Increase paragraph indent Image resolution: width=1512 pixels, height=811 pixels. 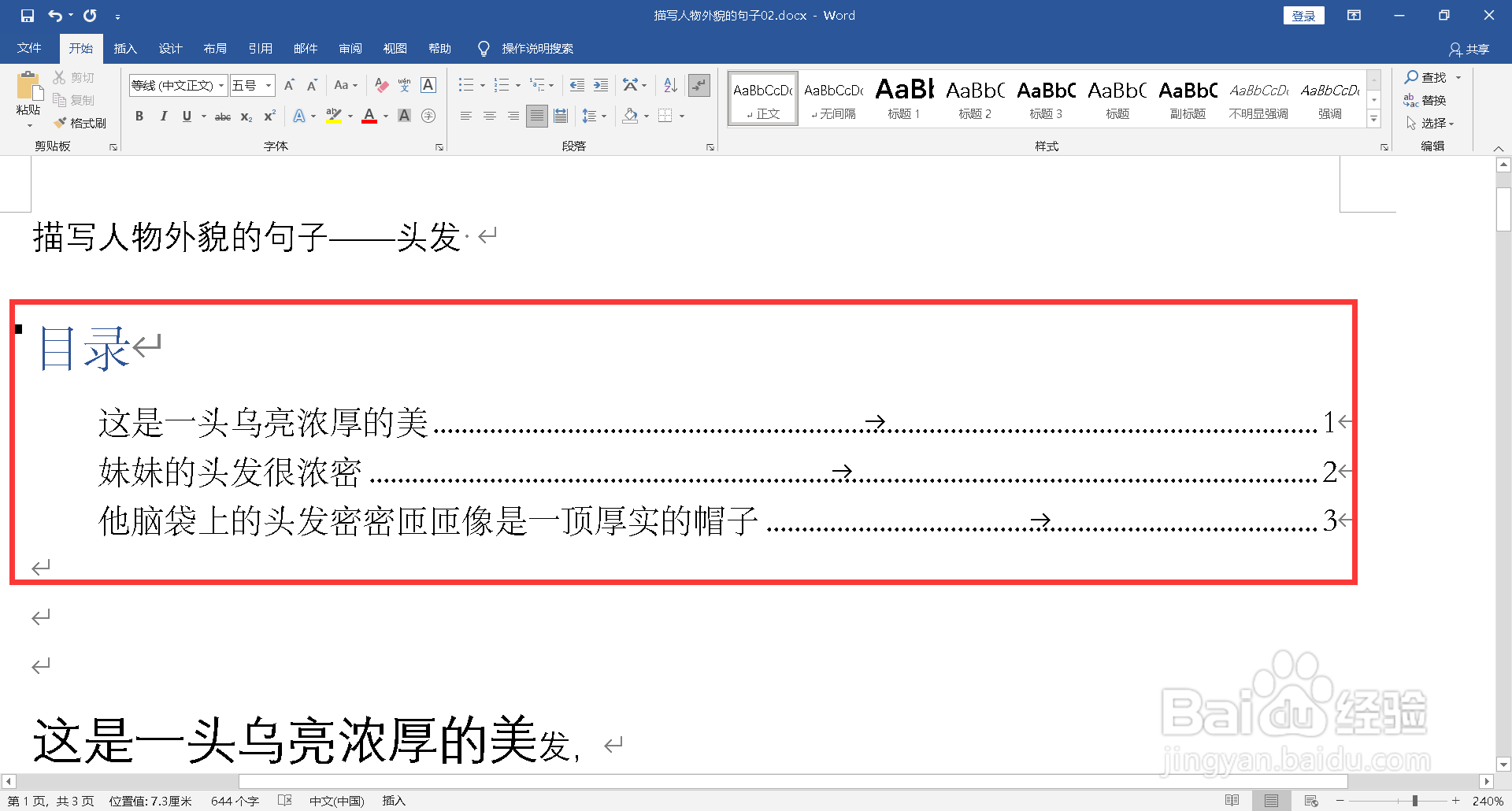click(601, 85)
